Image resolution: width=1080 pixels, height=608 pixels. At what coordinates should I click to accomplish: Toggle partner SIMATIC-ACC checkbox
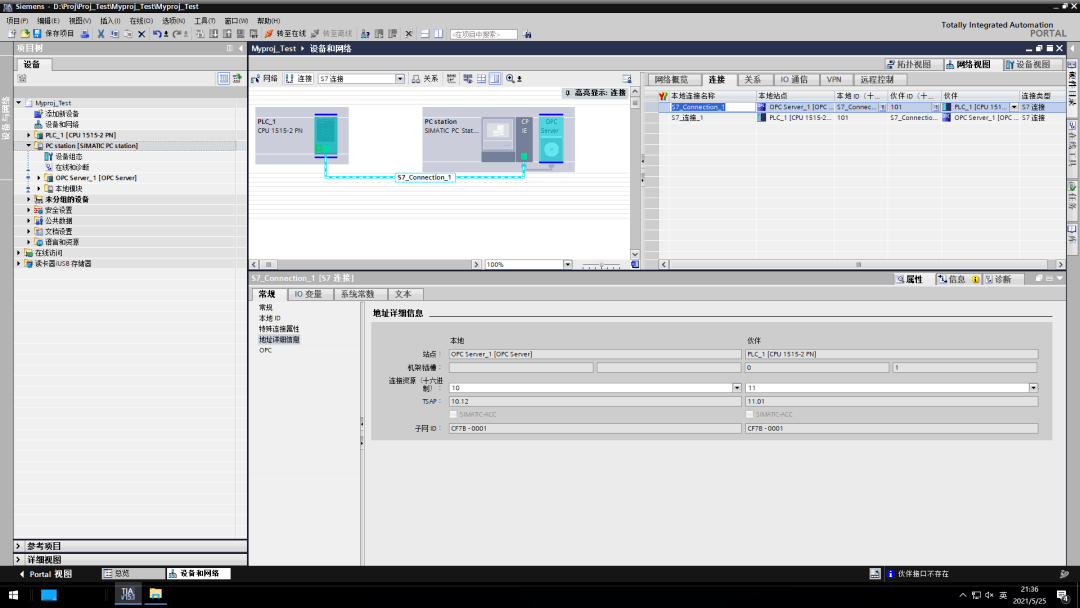click(749, 415)
